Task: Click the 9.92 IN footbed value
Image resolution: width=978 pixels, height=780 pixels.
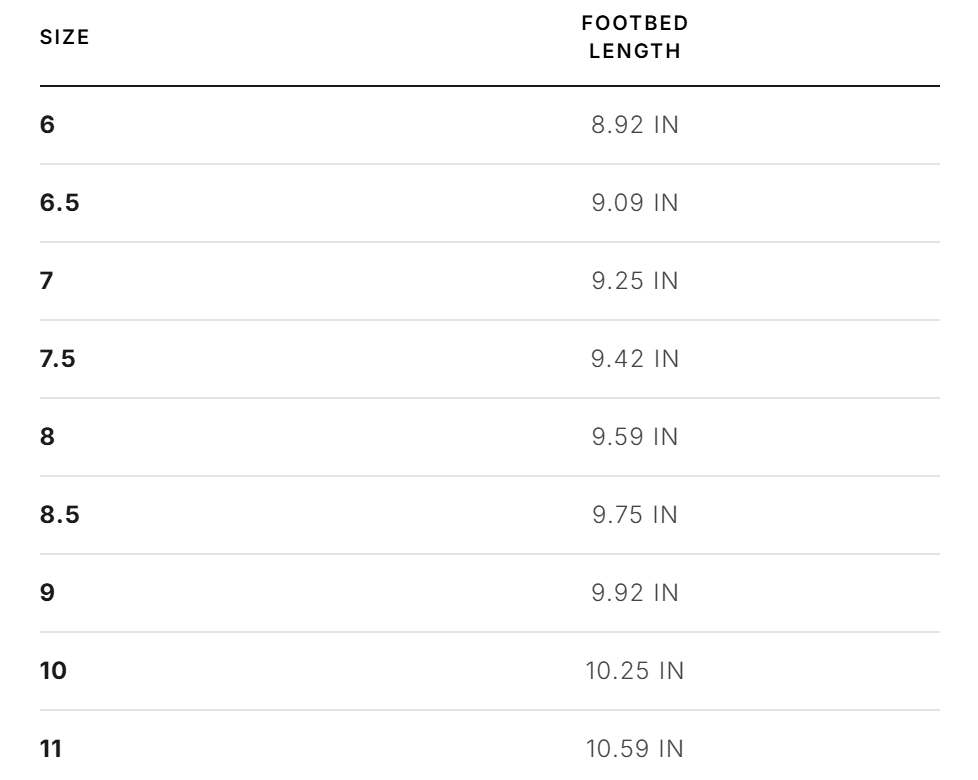Action: point(635,592)
